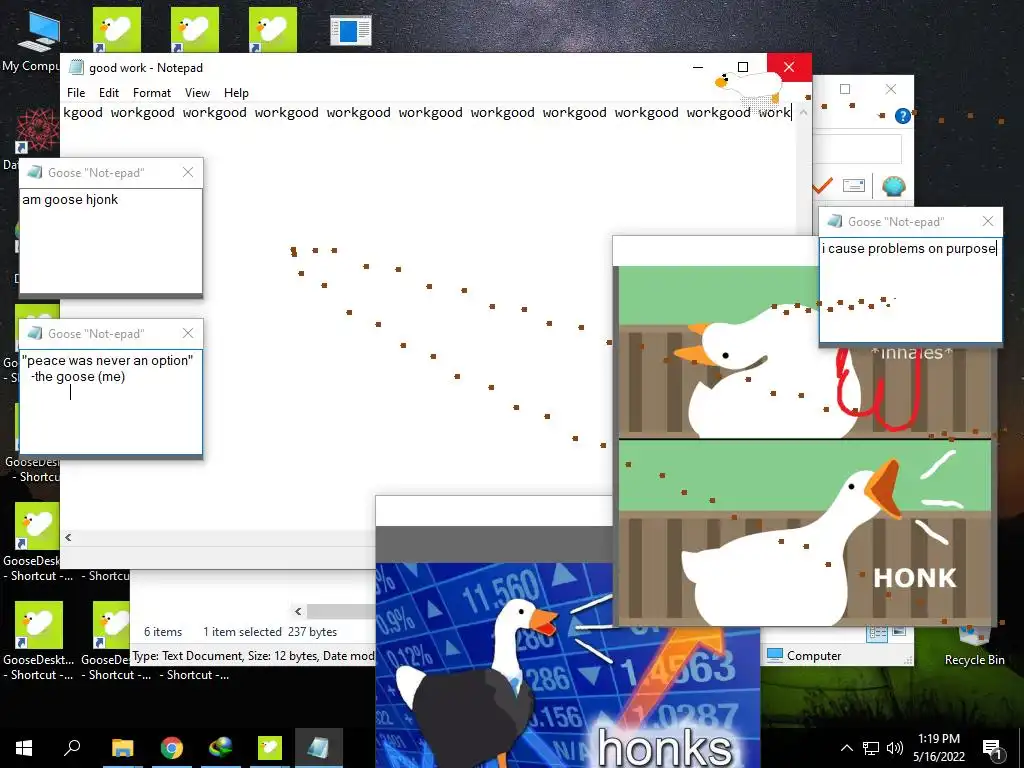Open the Windows Start menu
Image resolution: width=1024 pixels, height=768 pixels.
[24, 748]
